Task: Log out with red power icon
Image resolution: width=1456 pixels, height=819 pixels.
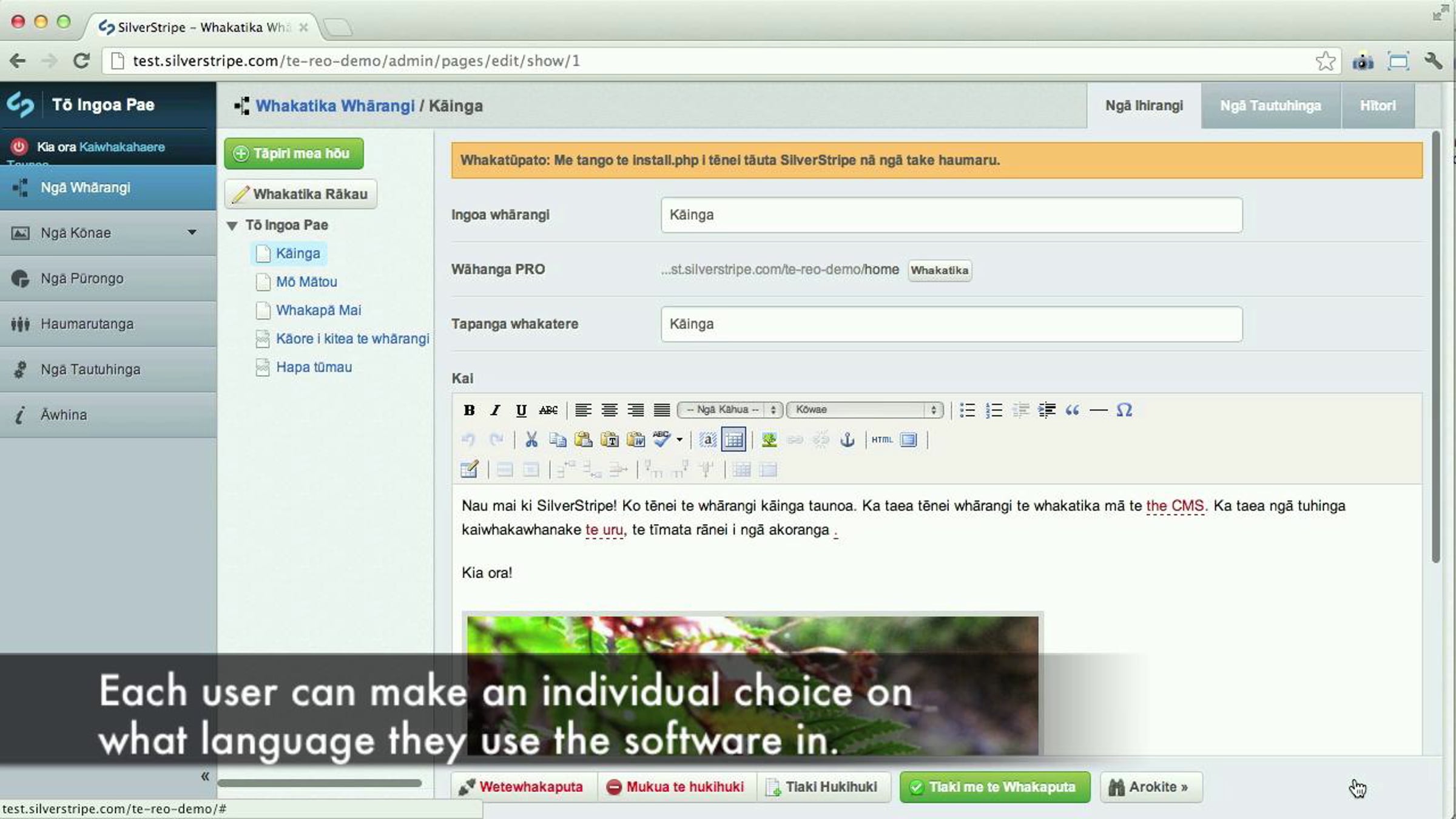Action: click(x=19, y=146)
